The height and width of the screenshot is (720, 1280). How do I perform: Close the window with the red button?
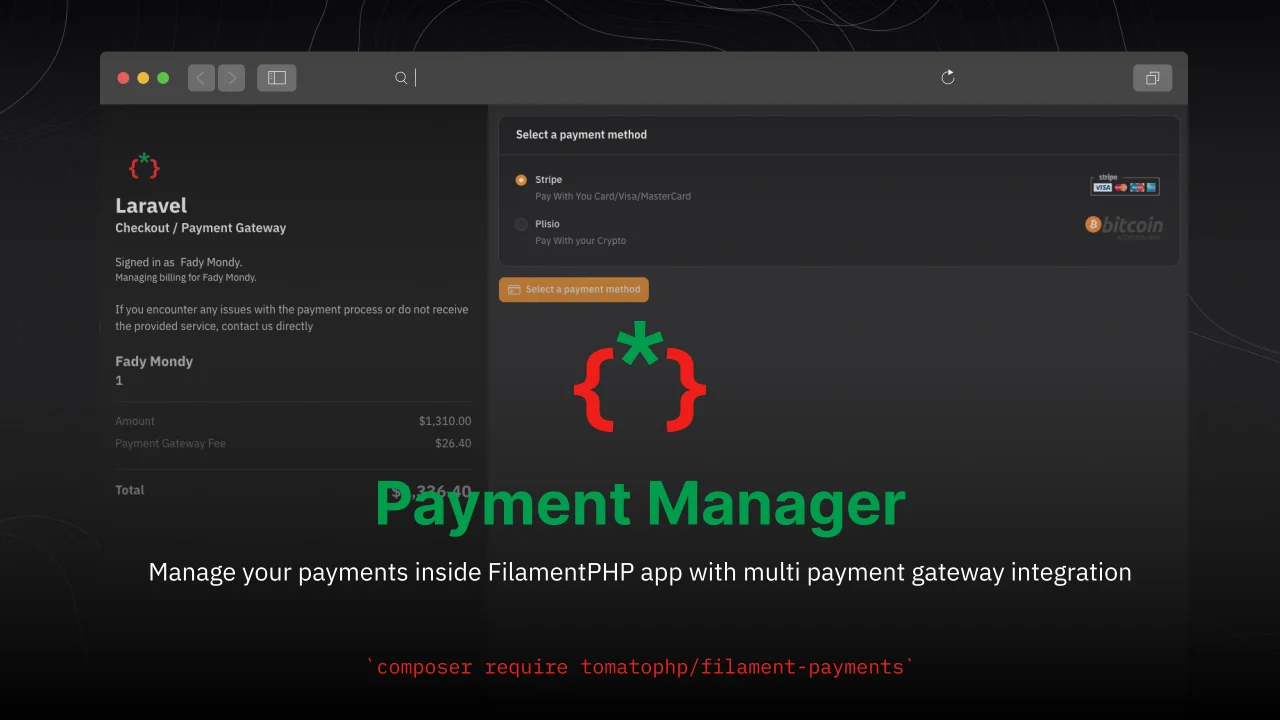[123, 78]
